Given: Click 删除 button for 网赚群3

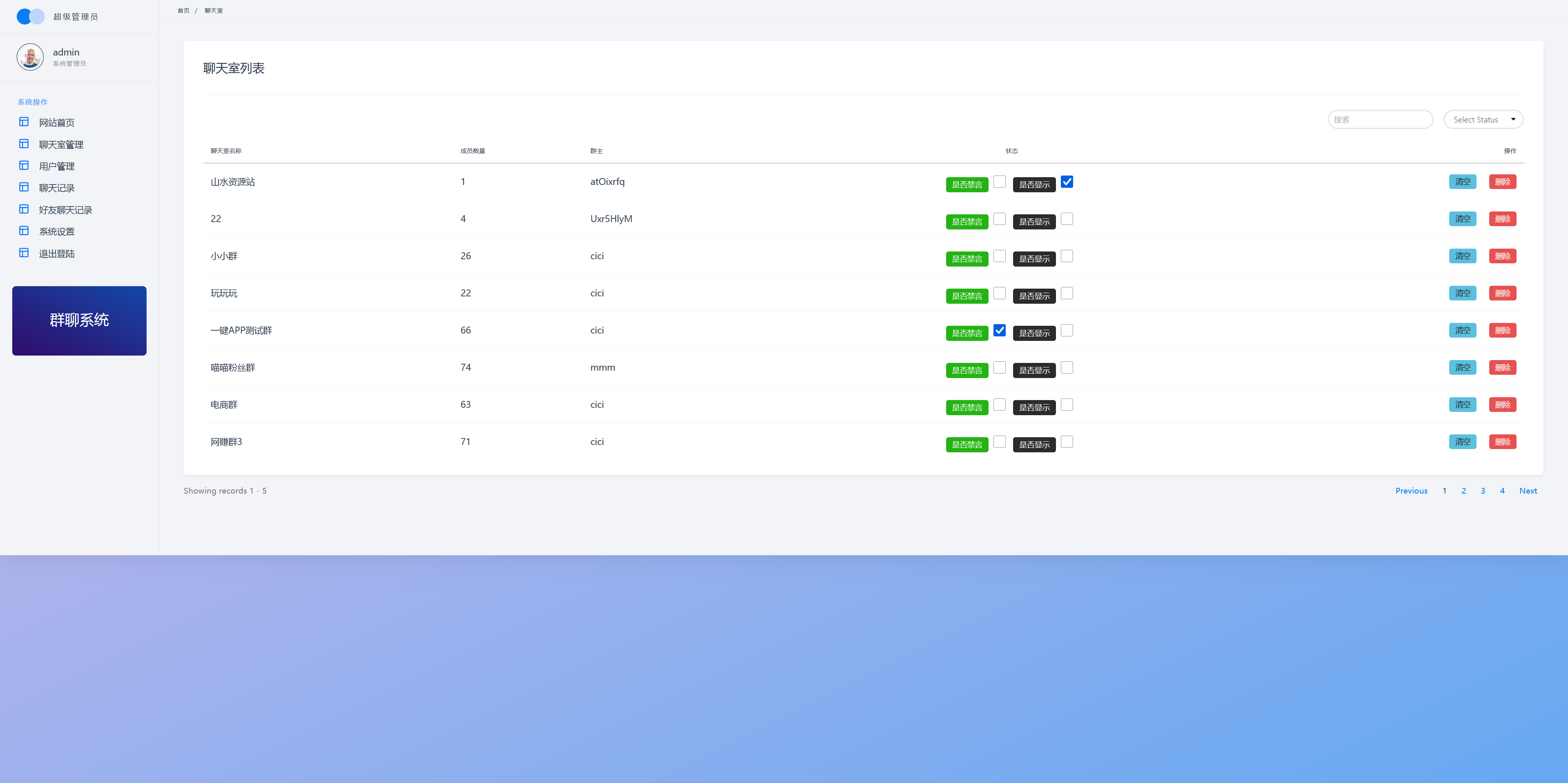Looking at the screenshot, I should point(1502,442).
